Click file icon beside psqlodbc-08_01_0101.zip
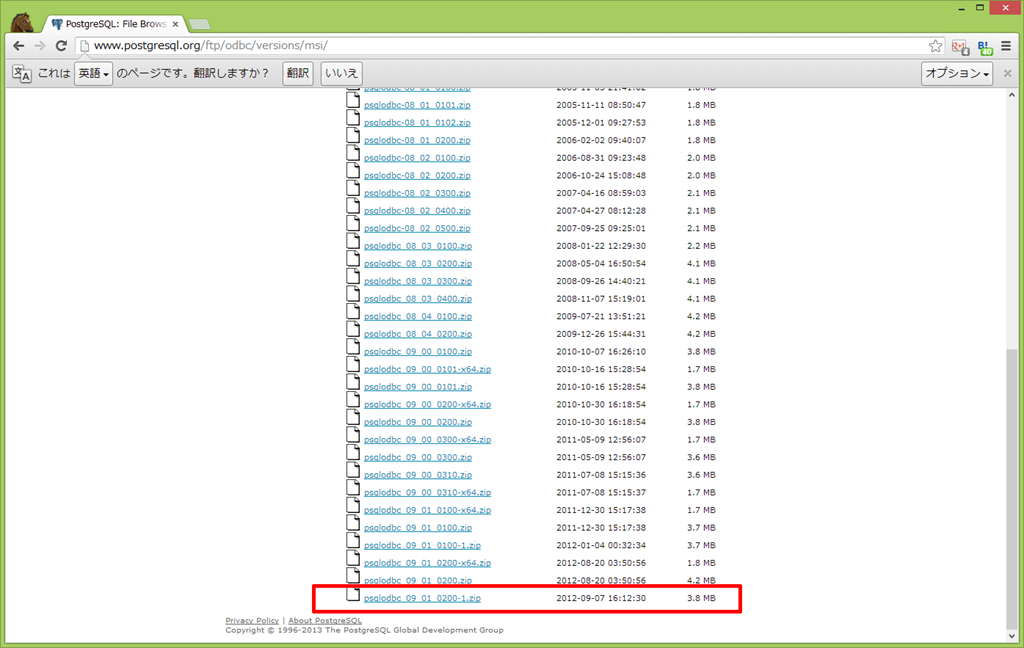The image size is (1024, 648). (x=353, y=99)
